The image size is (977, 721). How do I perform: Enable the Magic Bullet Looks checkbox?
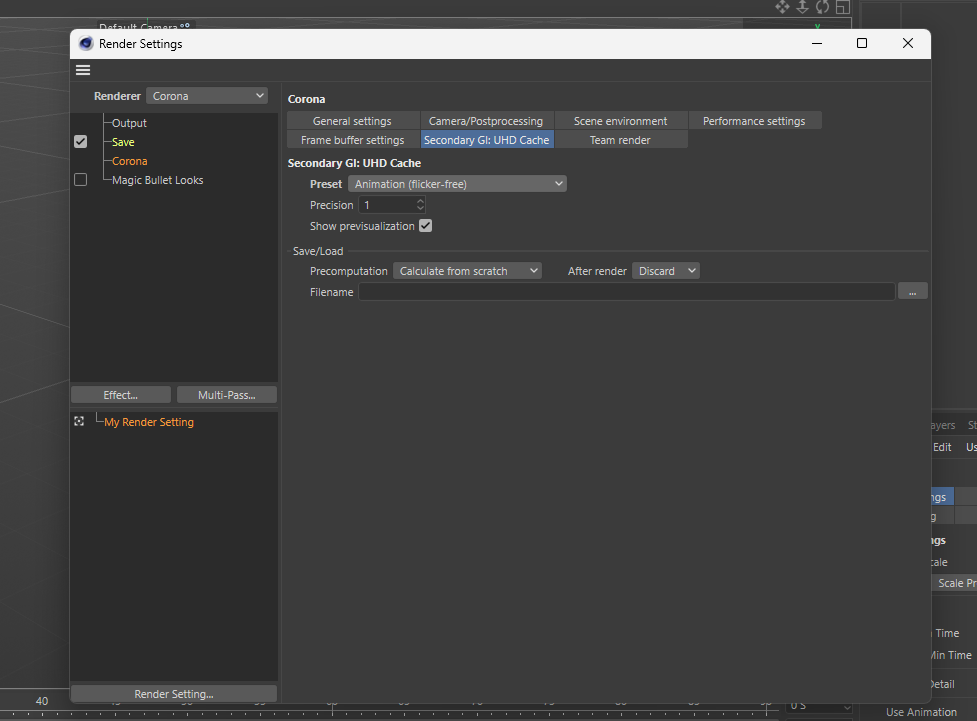click(80, 179)
